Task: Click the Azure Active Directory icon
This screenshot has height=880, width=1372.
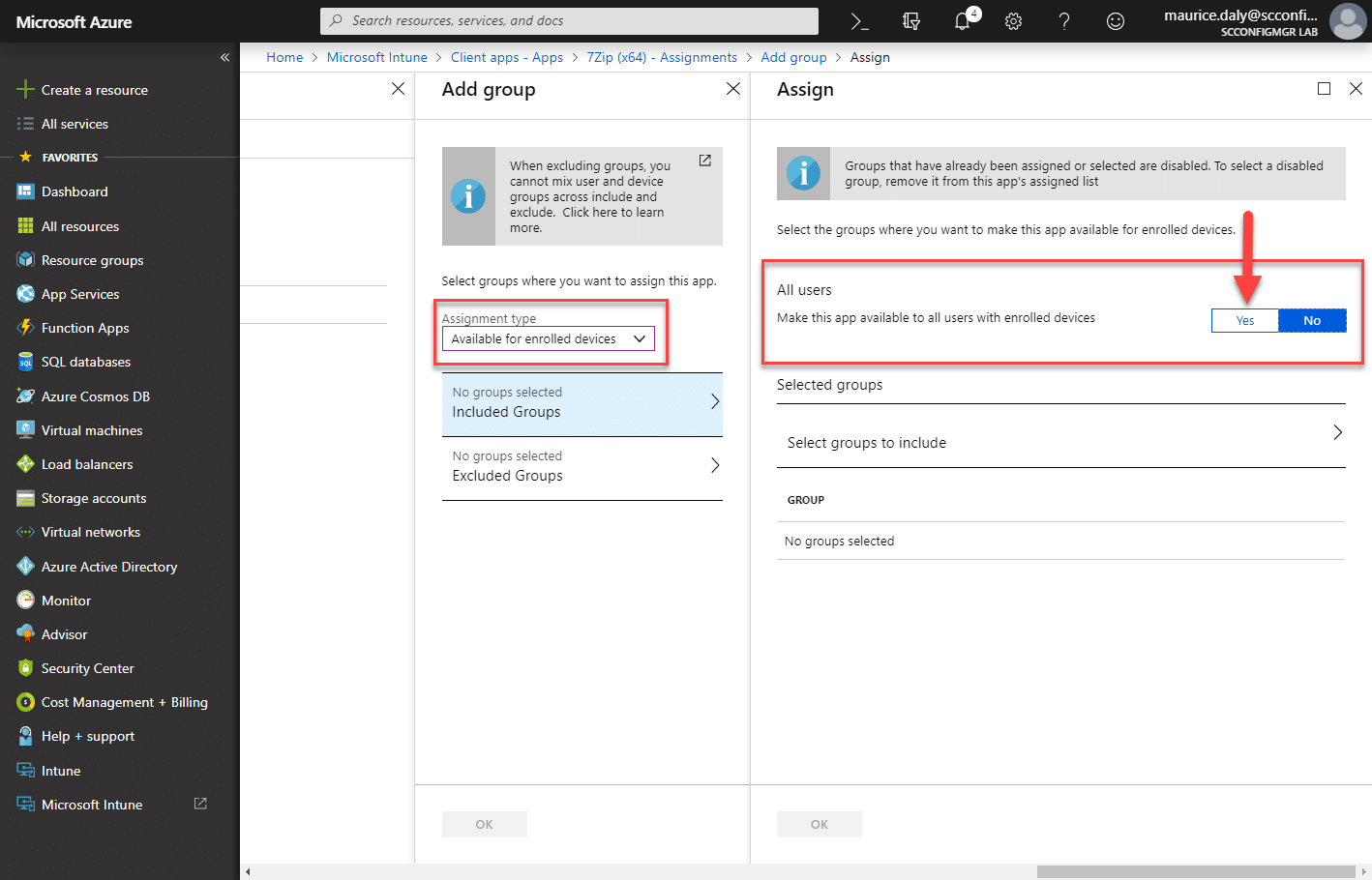Action: point(25,566)
